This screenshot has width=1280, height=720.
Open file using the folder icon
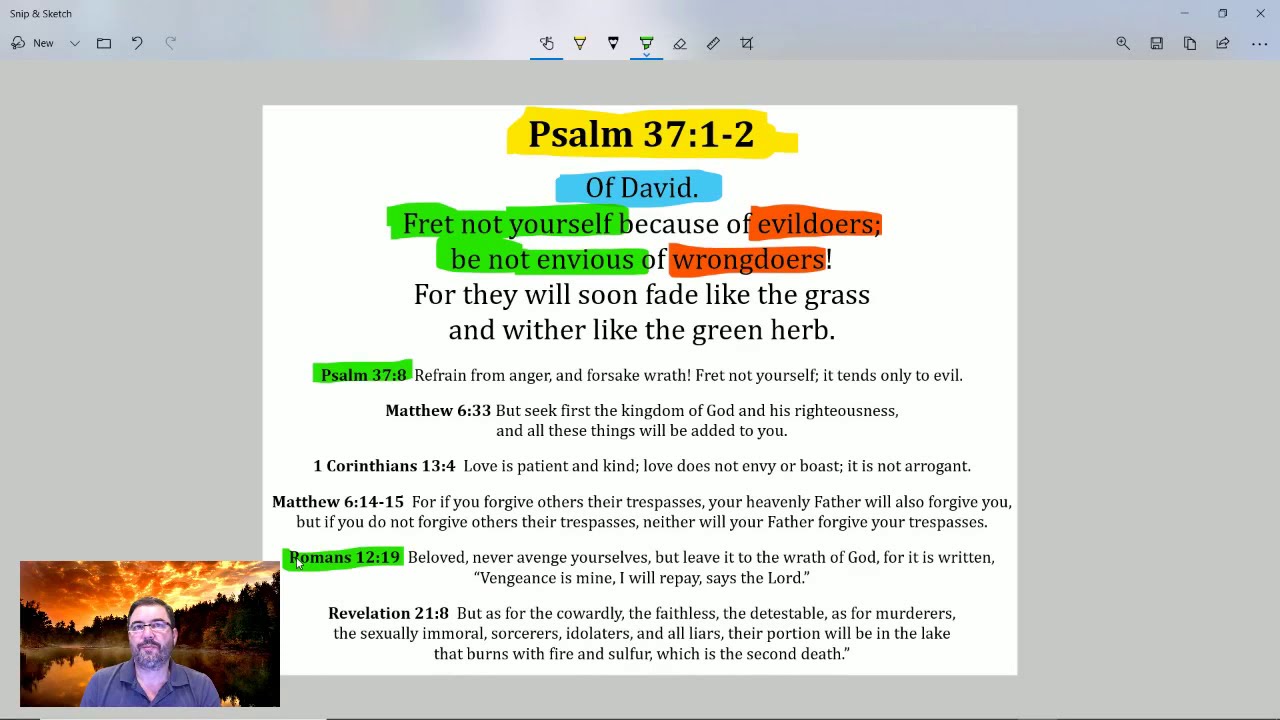click(104, 43)
